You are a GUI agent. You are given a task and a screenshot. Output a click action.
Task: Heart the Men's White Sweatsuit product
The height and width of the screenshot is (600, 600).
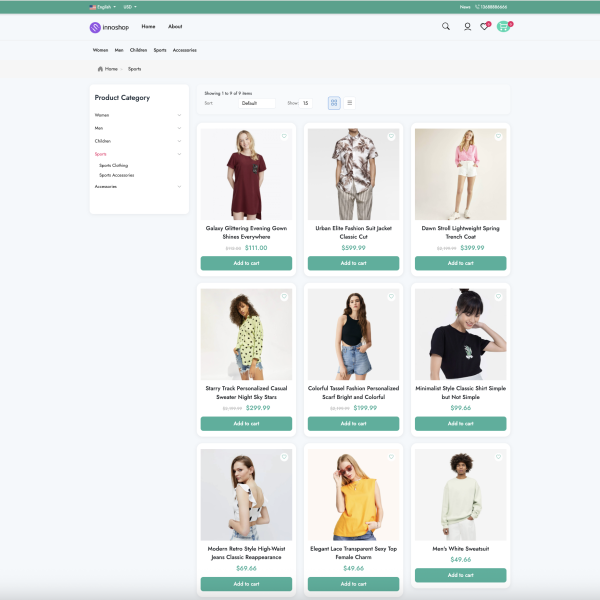tap(498, 457)
